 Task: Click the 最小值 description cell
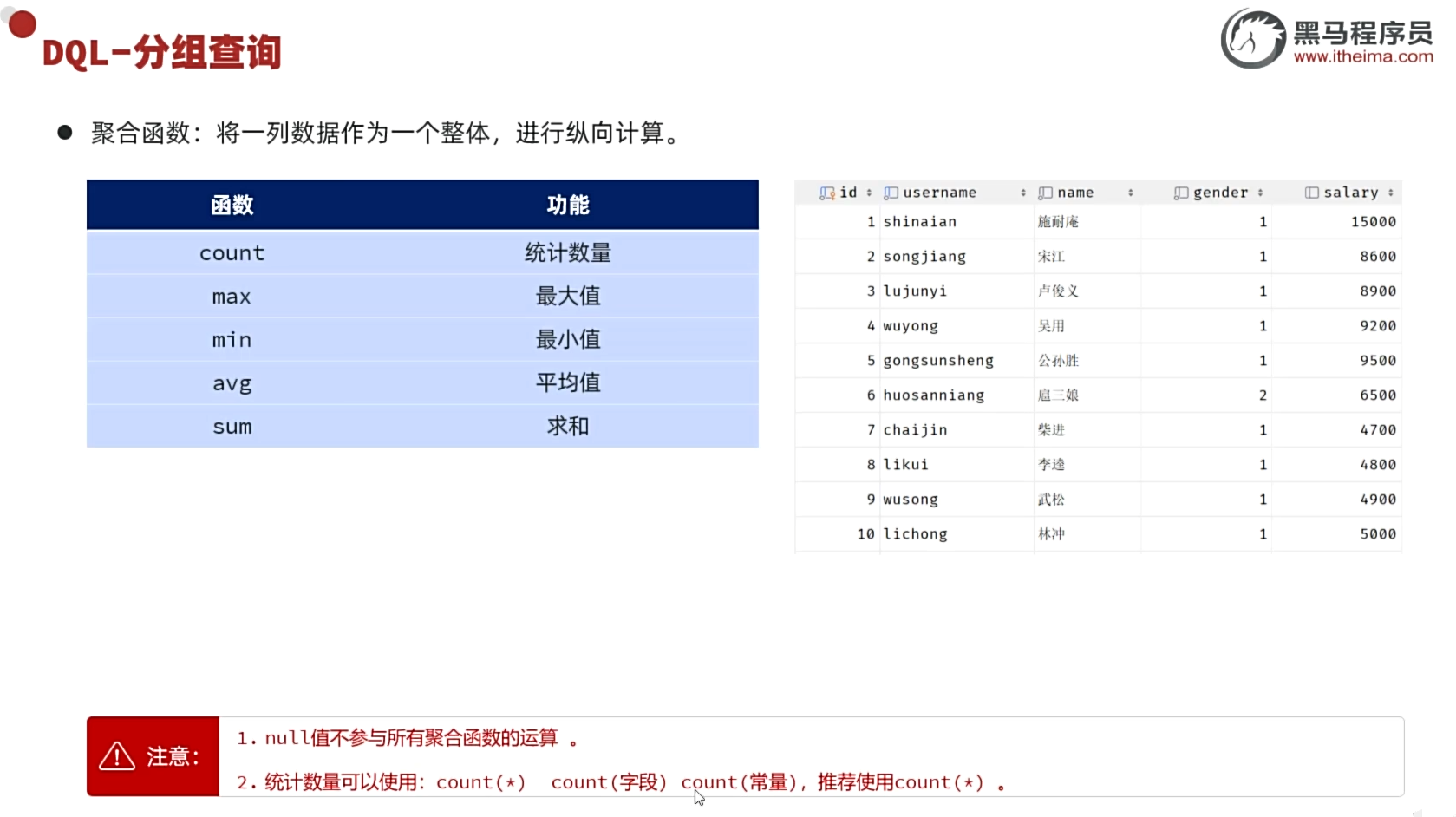[x=568, y=340]
